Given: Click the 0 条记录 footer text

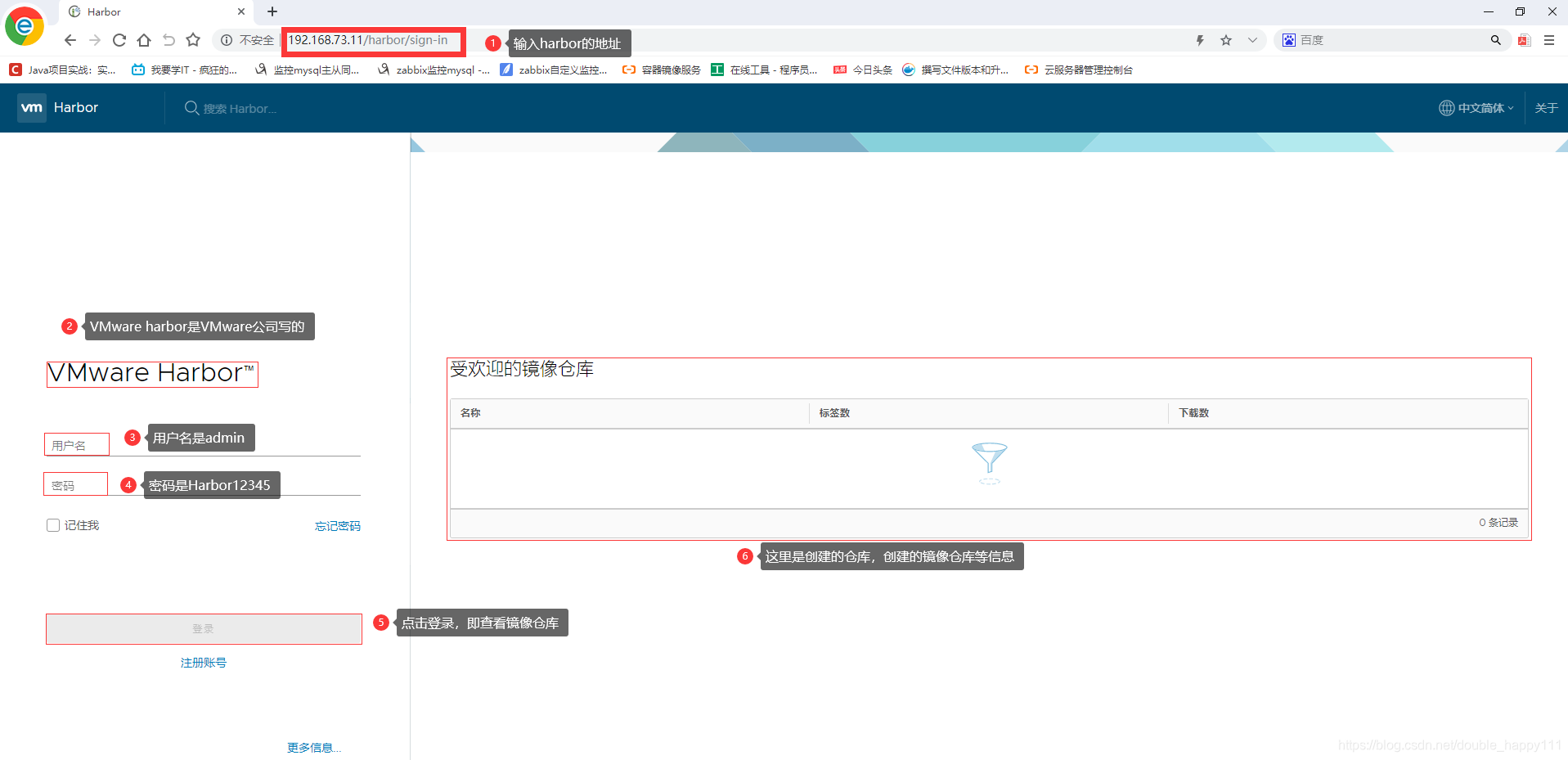Looking at the screenshot, I should (1498, 523).
